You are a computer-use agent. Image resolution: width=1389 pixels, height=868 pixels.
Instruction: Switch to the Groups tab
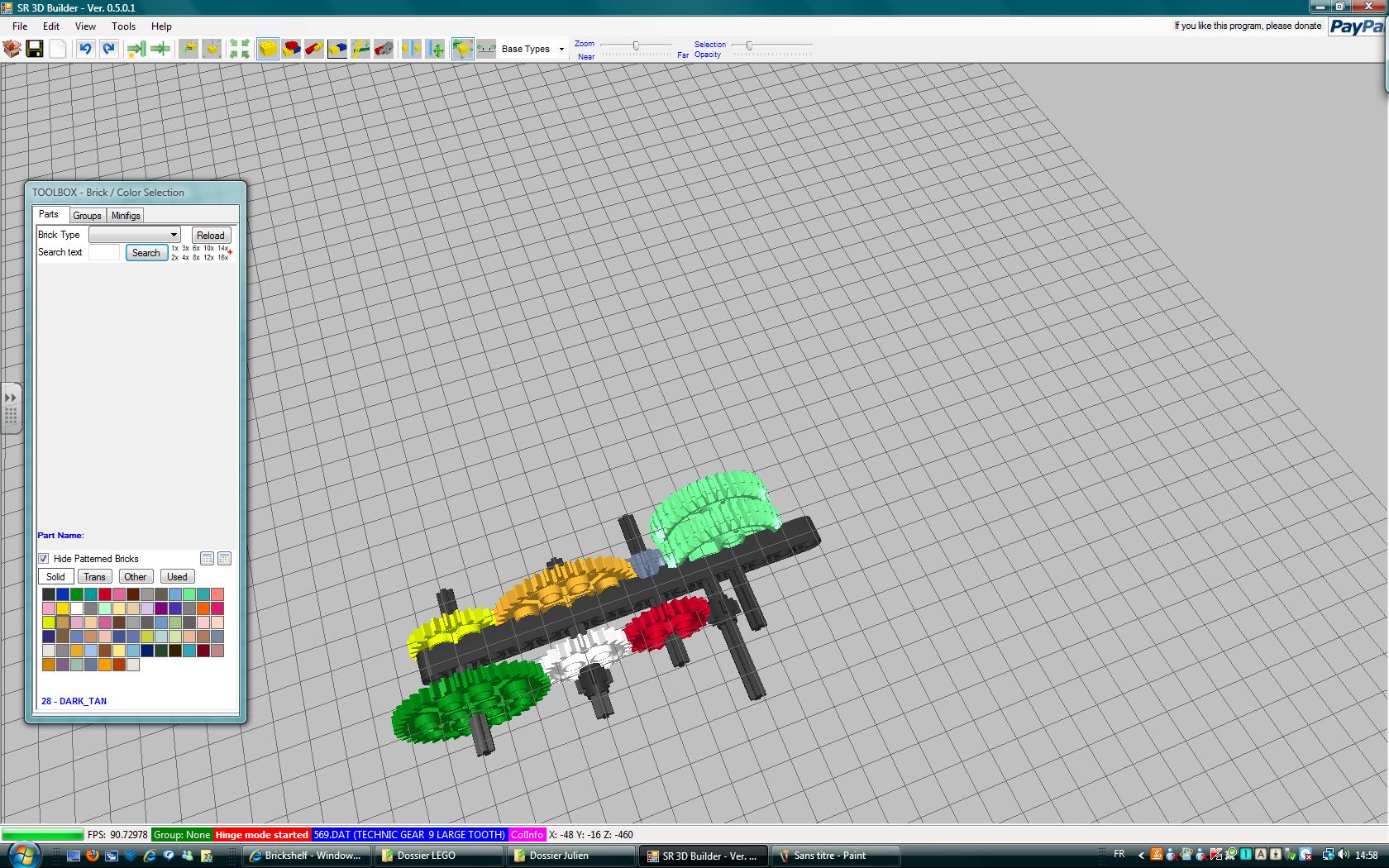tap(87, 216)
